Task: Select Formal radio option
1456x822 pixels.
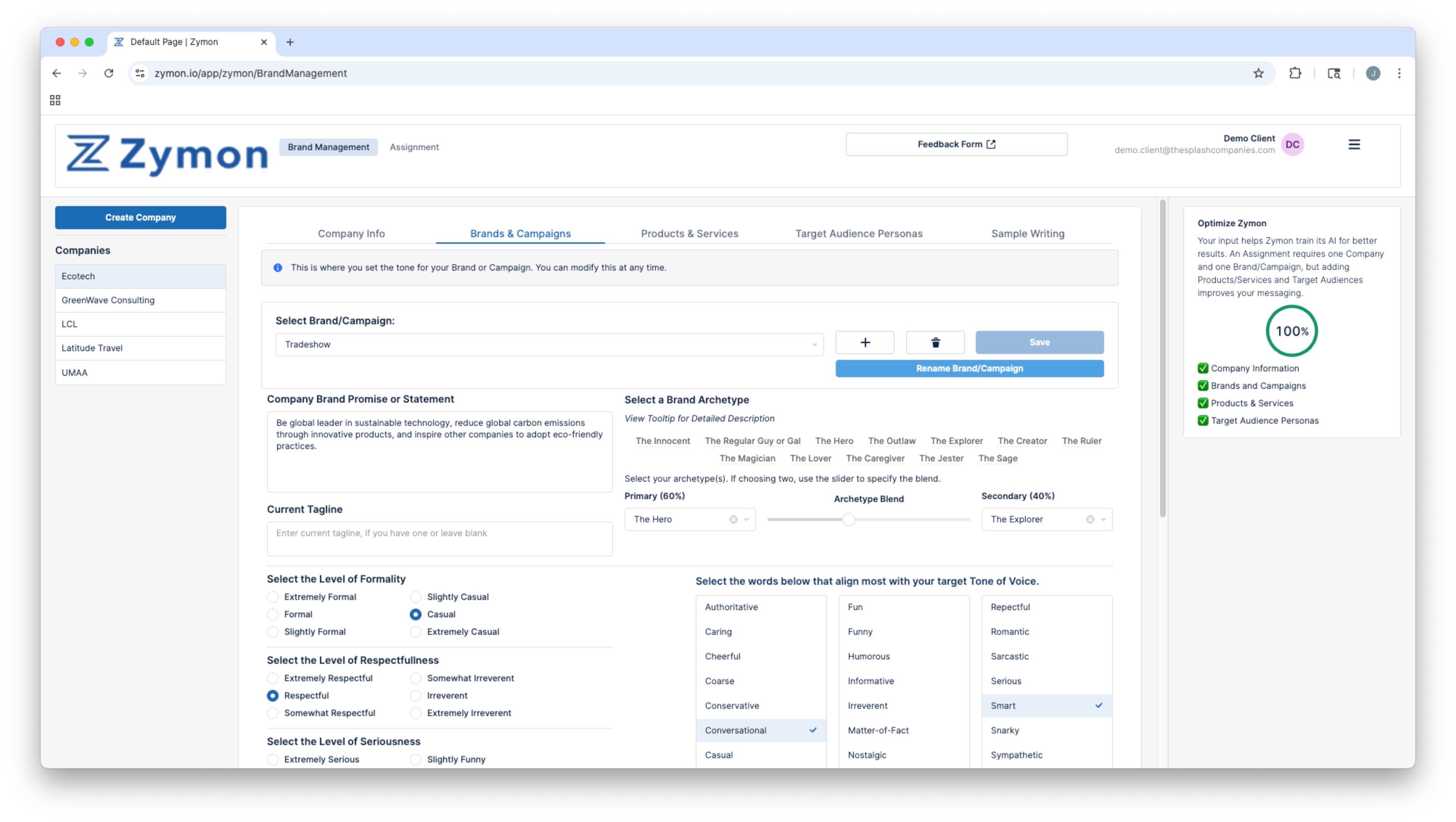Action: tap(273, 614)
